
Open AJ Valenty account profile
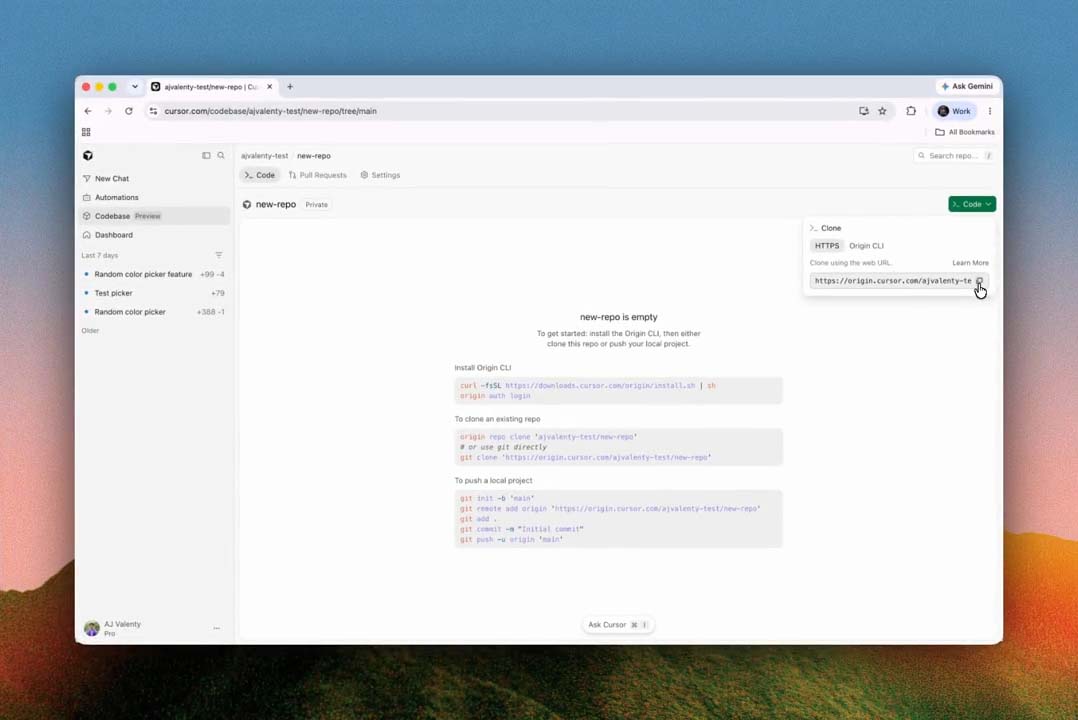(x=113, y=628)
